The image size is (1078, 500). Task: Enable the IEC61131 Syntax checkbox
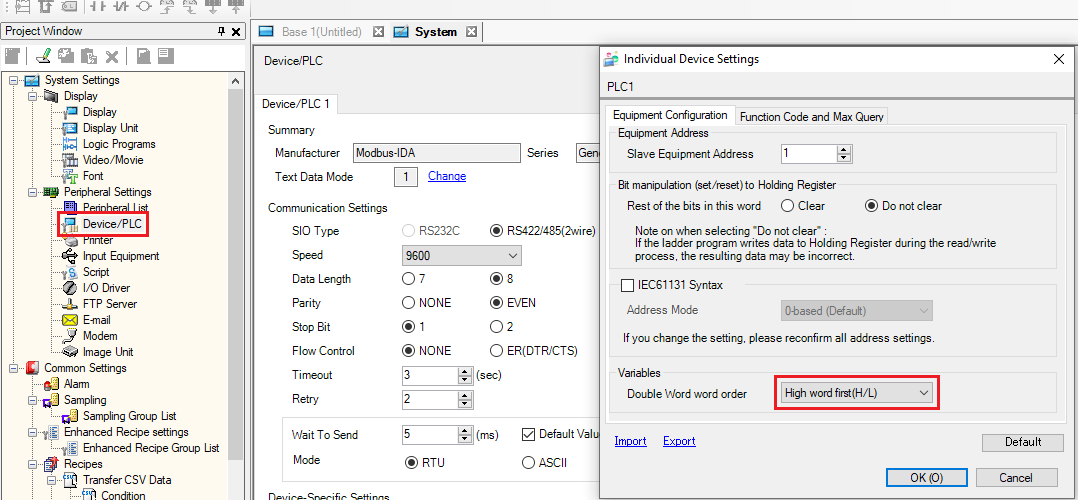(x=627, y=285)
